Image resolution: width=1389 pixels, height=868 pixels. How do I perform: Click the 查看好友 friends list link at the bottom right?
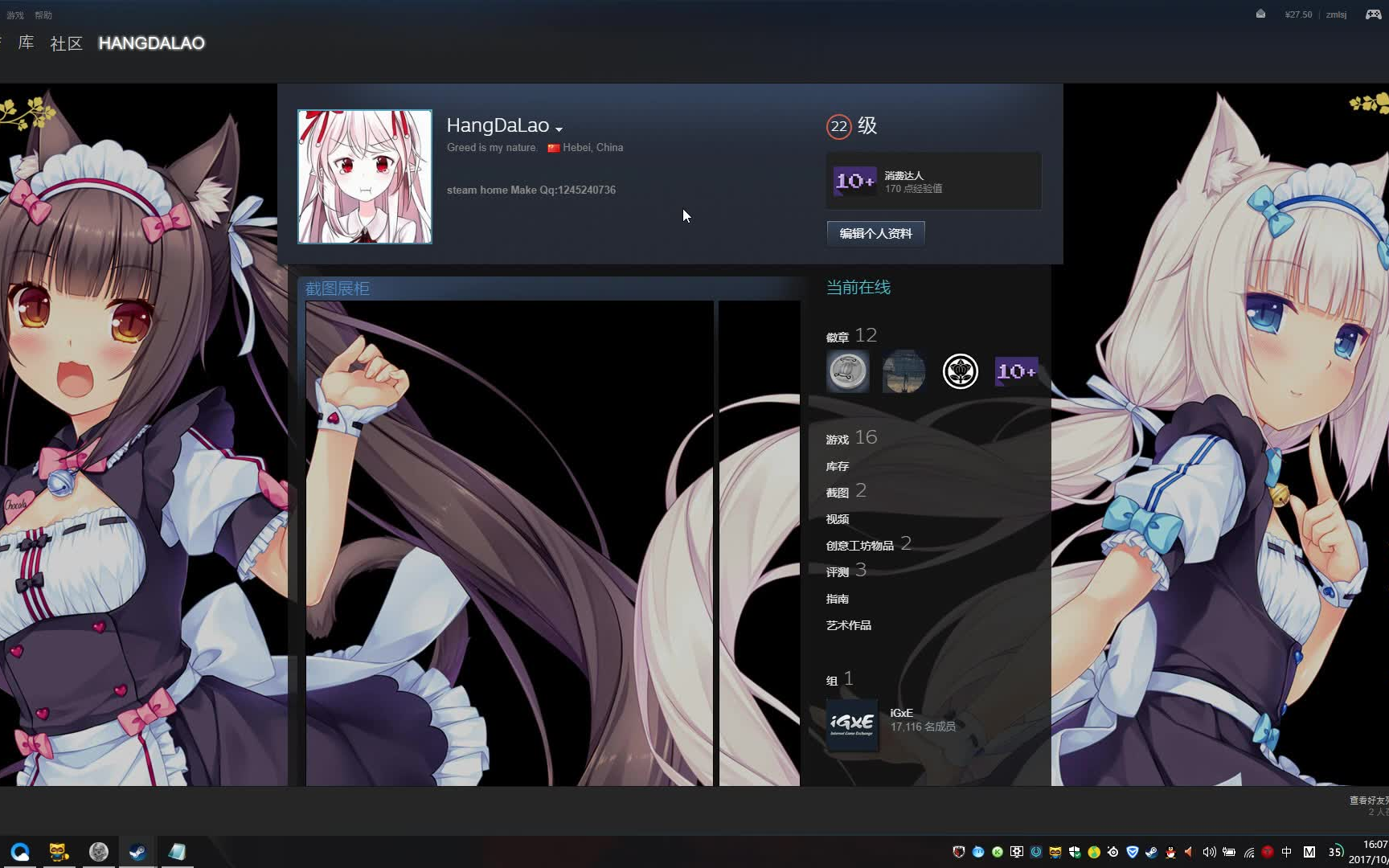click(1369, 800)
